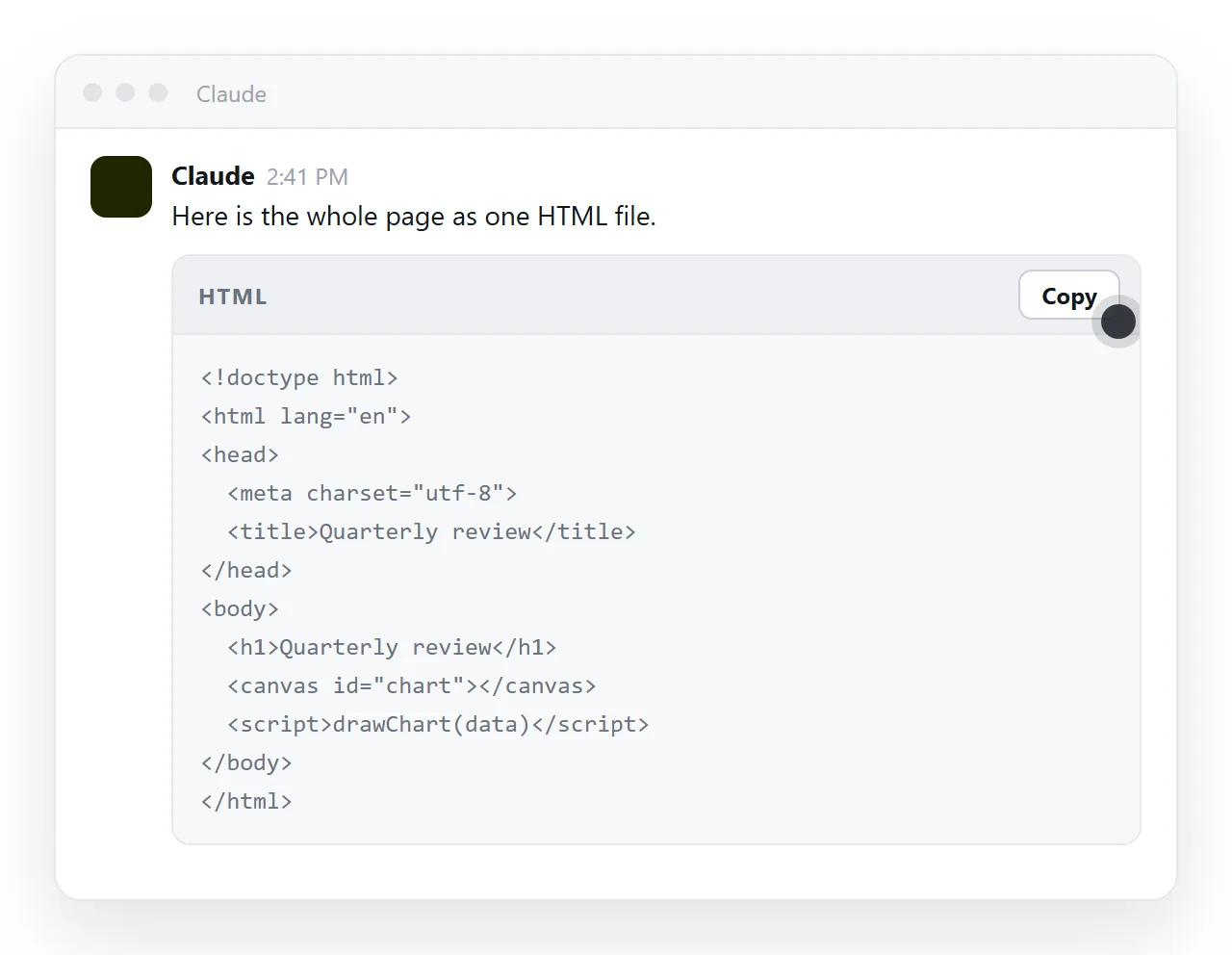This screenshot has height=955, width=1232.
Task: Click the closing </head> tag line
Action: click(246, 570)
